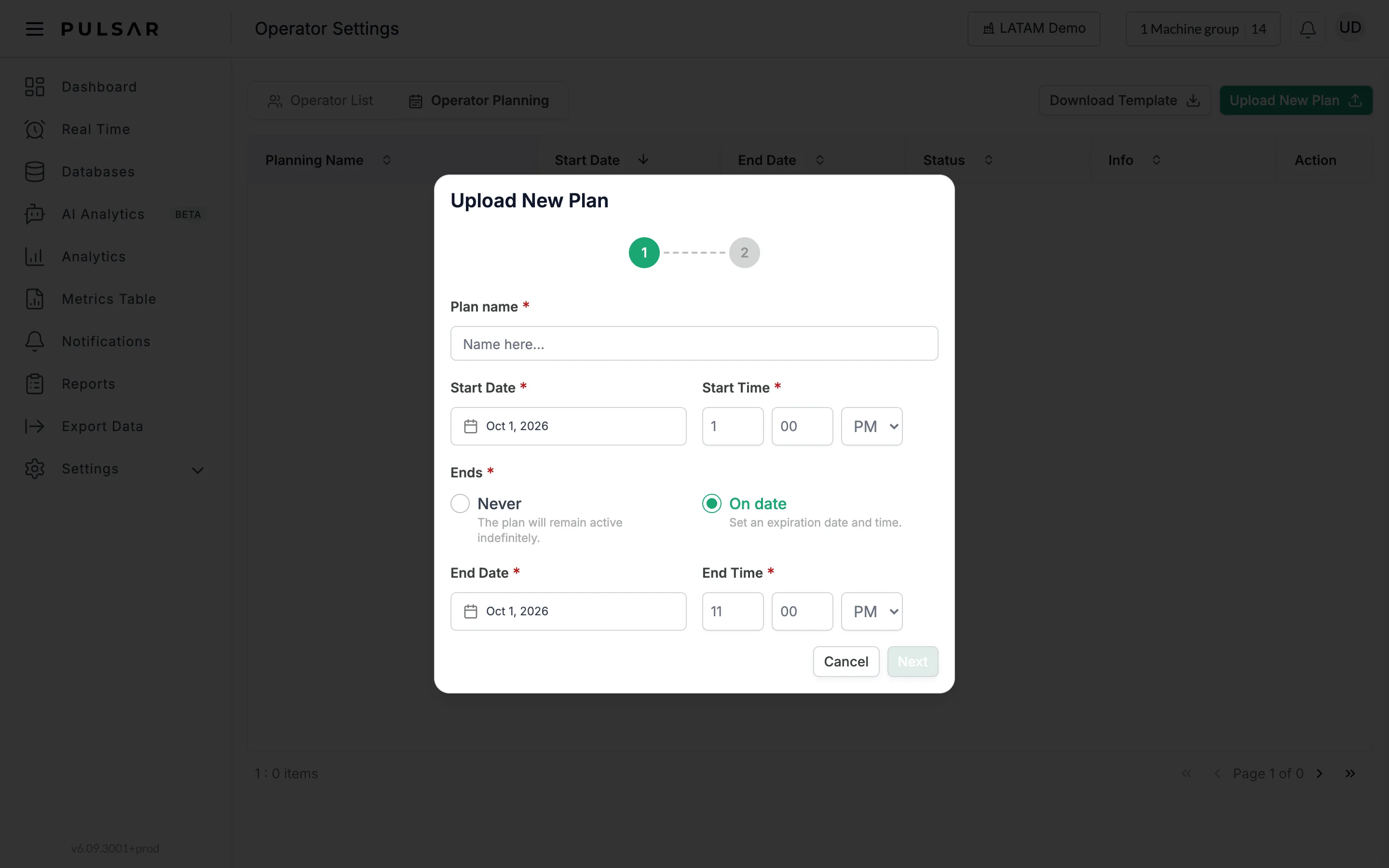Switch to the Operator List tab
This screenshot has height=868, width=1389.
point(320,100)
